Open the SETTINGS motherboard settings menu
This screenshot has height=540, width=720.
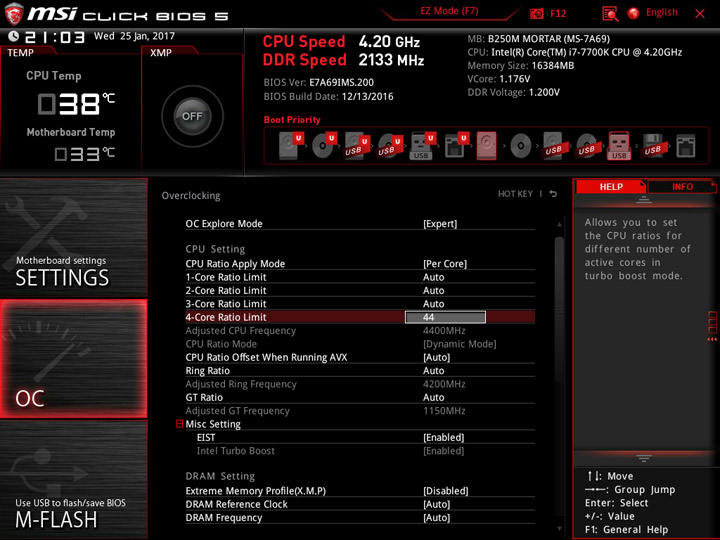(73, 238)
